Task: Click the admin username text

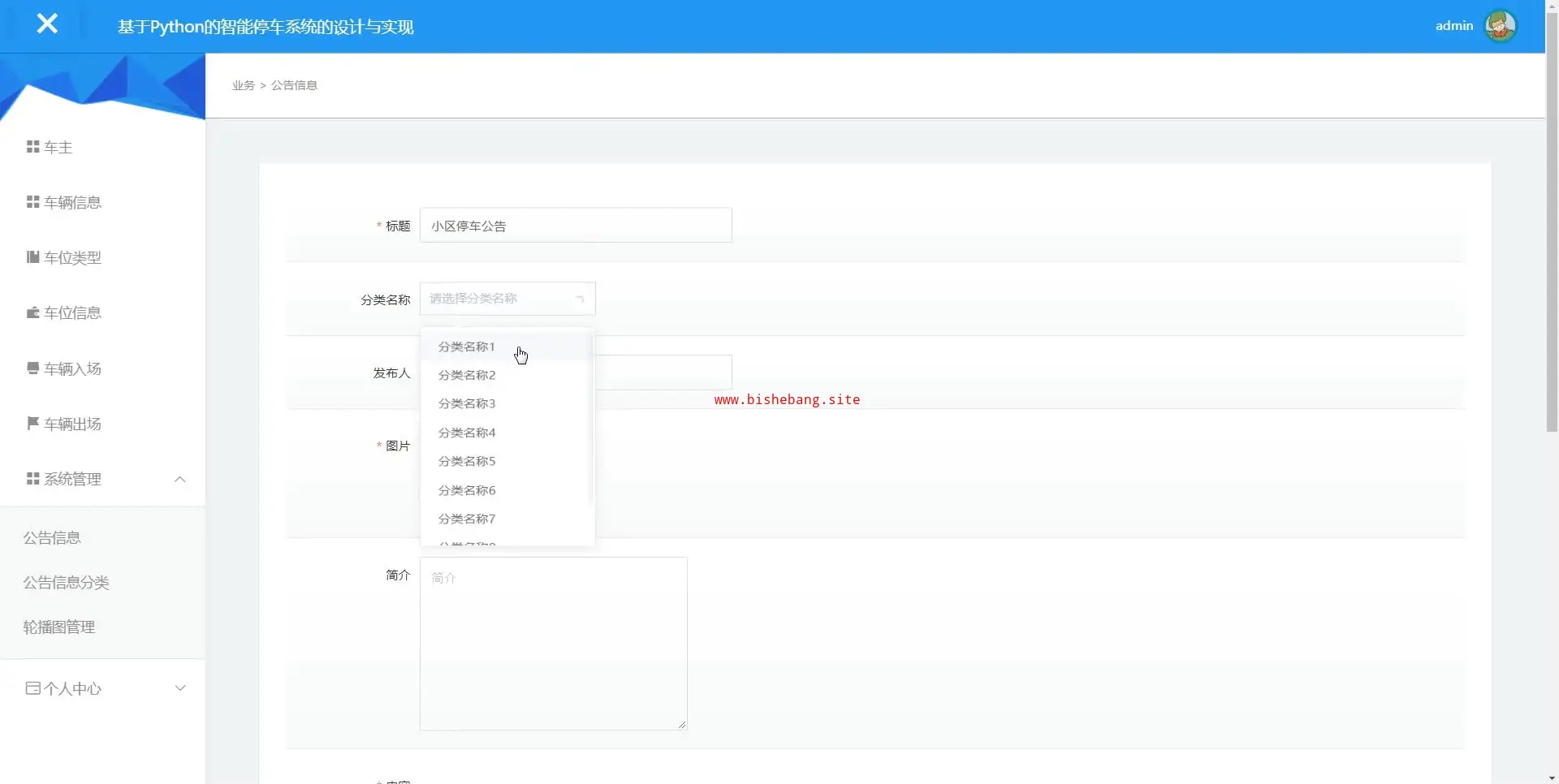Action: point(1453,26)
